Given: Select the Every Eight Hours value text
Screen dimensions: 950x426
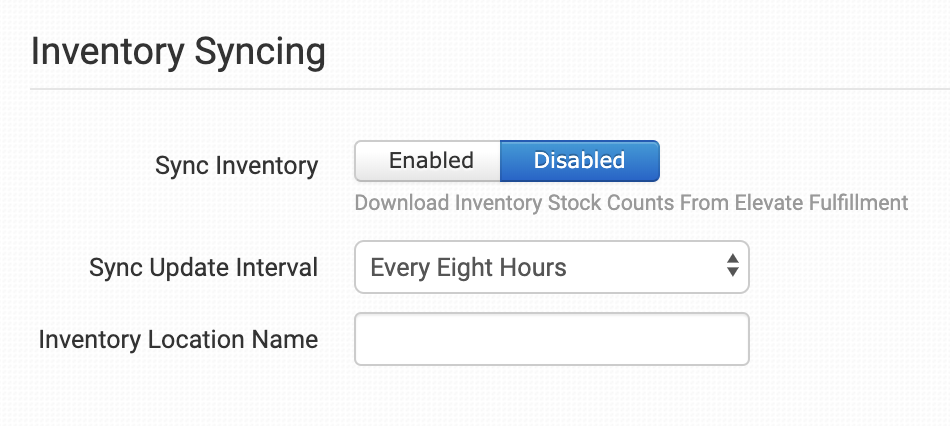Looking at the screenshot, I should (468, 268).
